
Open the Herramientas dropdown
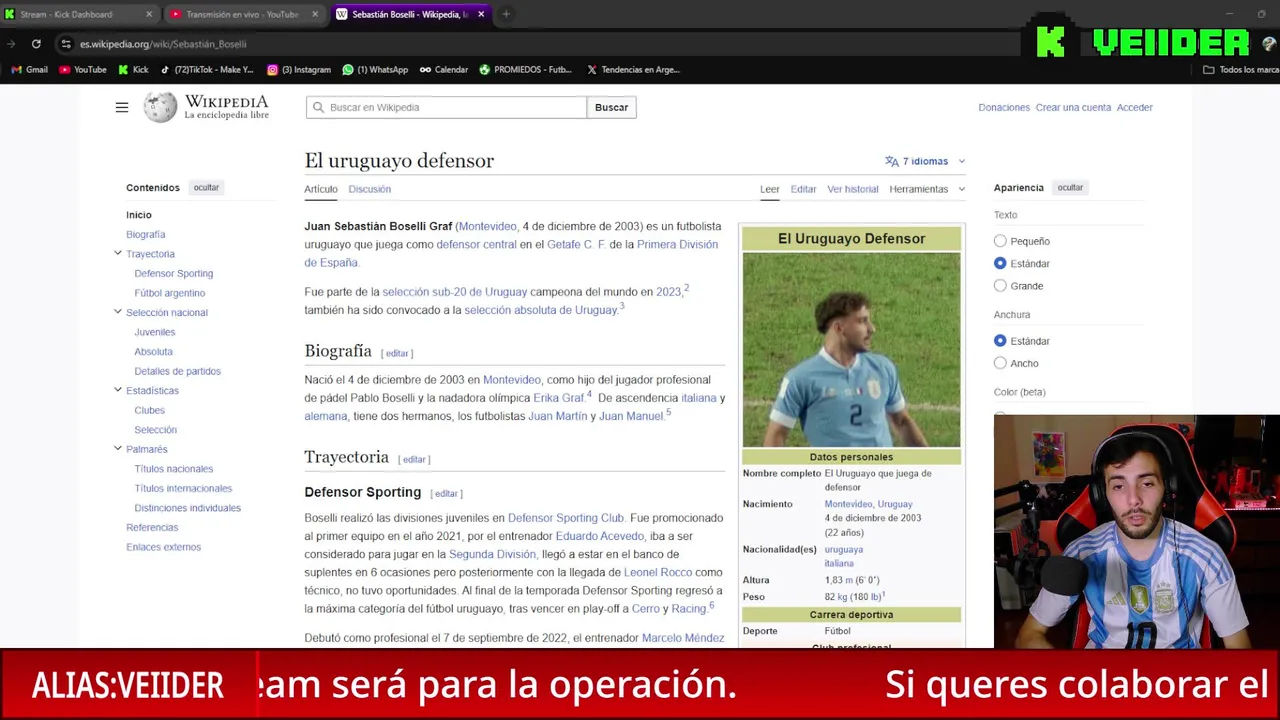pyautogui.click(x=927, y=189)
